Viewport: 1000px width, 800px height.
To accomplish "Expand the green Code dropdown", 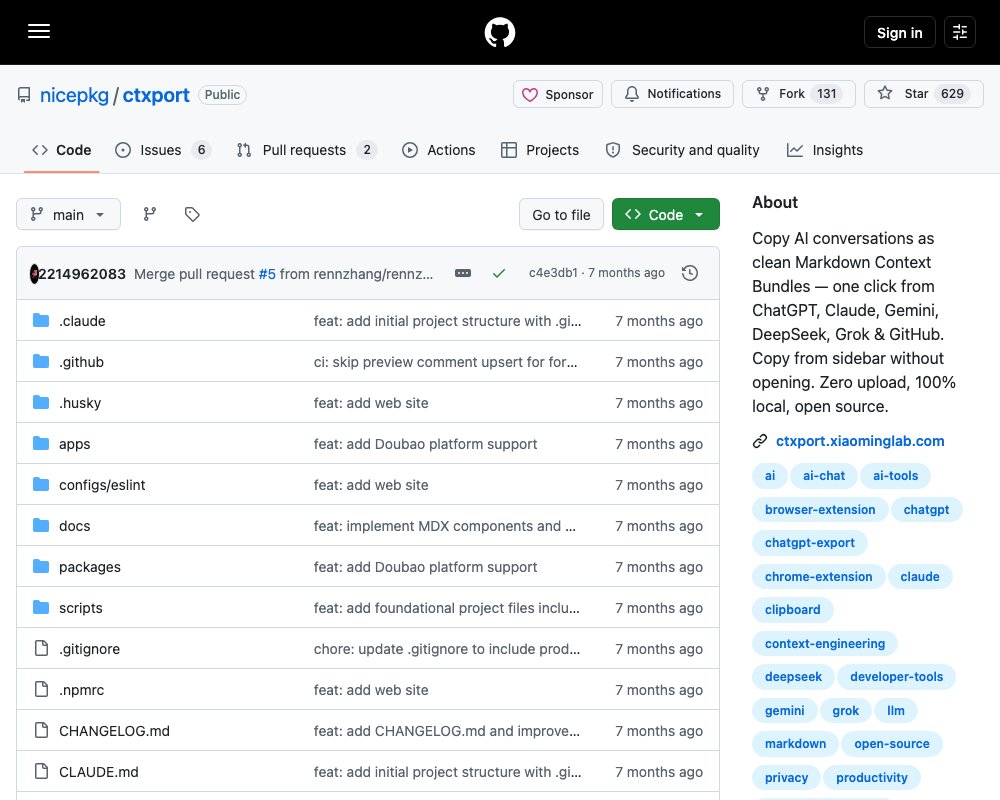I will tap(665, 214).
